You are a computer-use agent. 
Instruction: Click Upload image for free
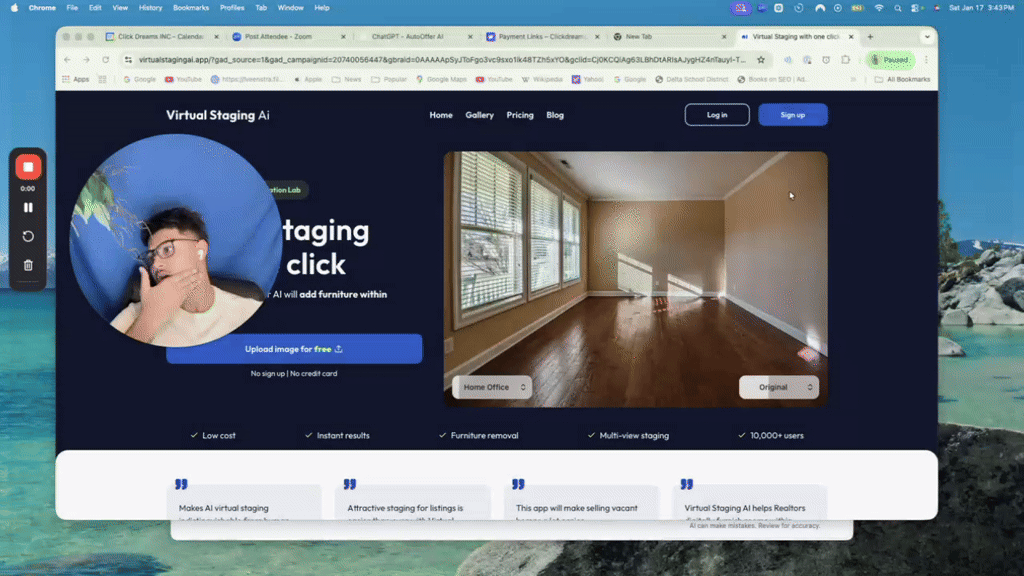tap(295, 348)
